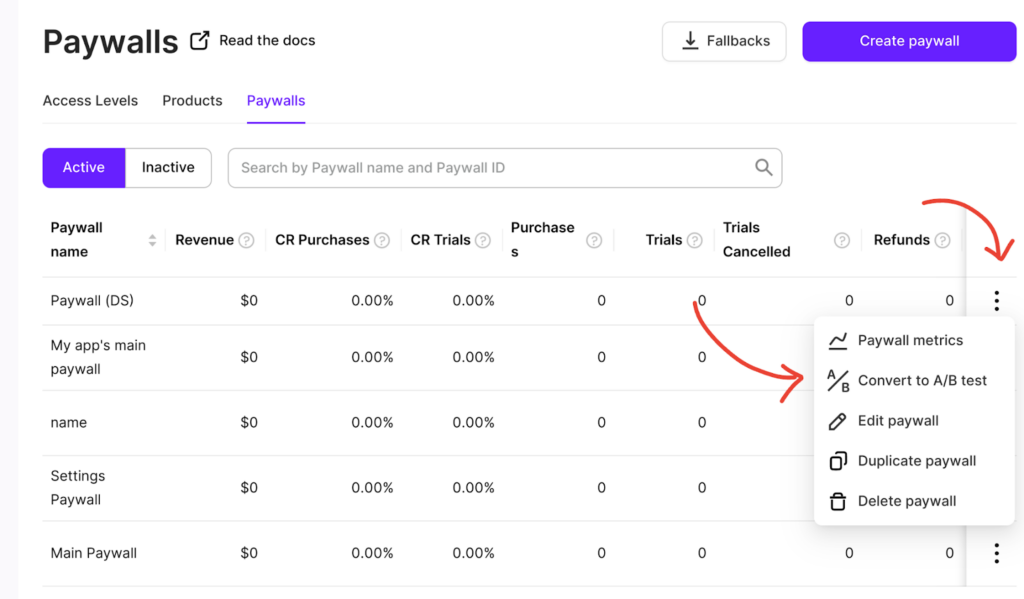Focus the Paywall name and ID search field
1024x599 pixels.
tap(490, 168)
